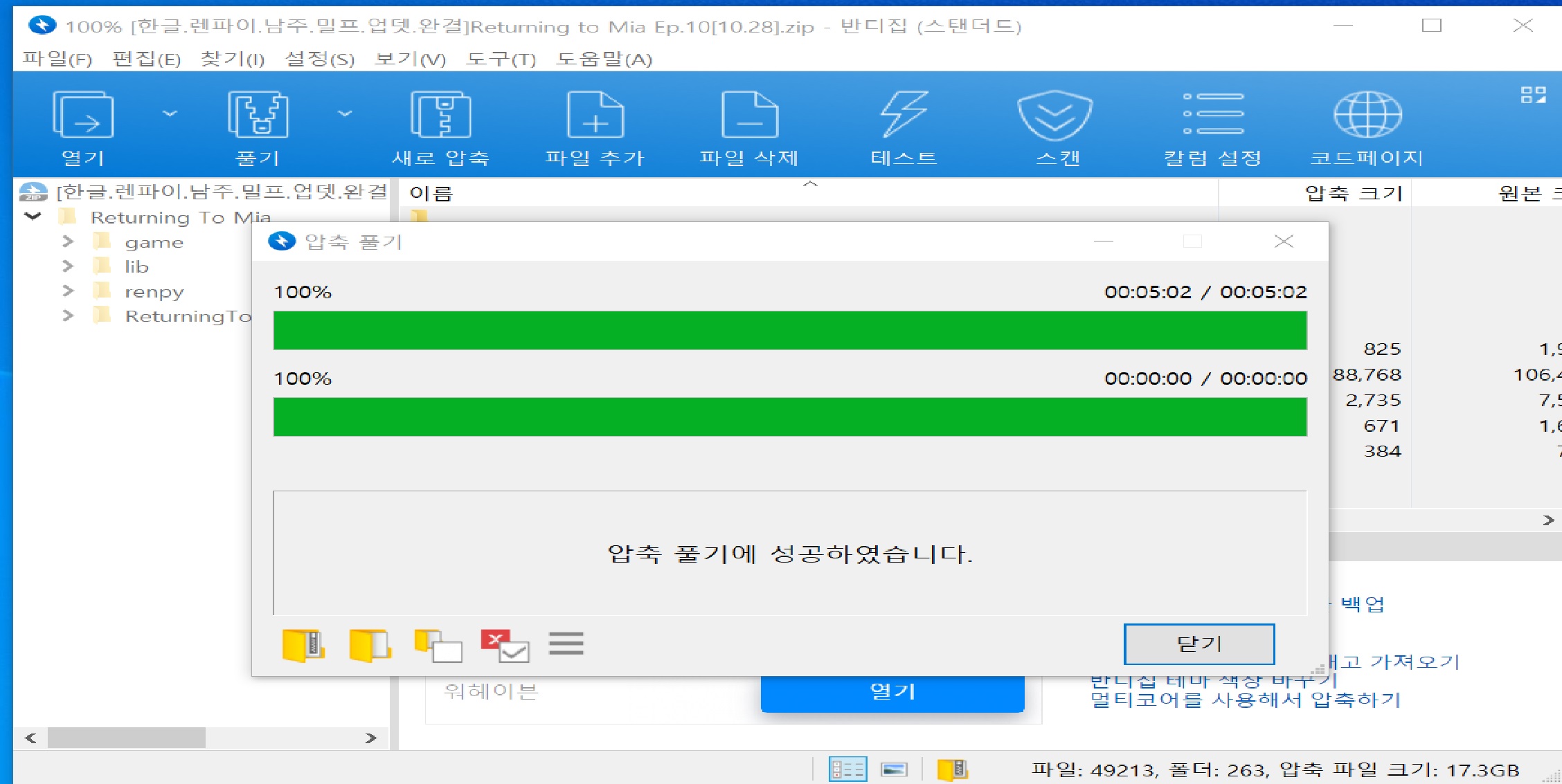
Task: Open the dropdown arrow next to 풀기
Action: [x=345, y=113]
